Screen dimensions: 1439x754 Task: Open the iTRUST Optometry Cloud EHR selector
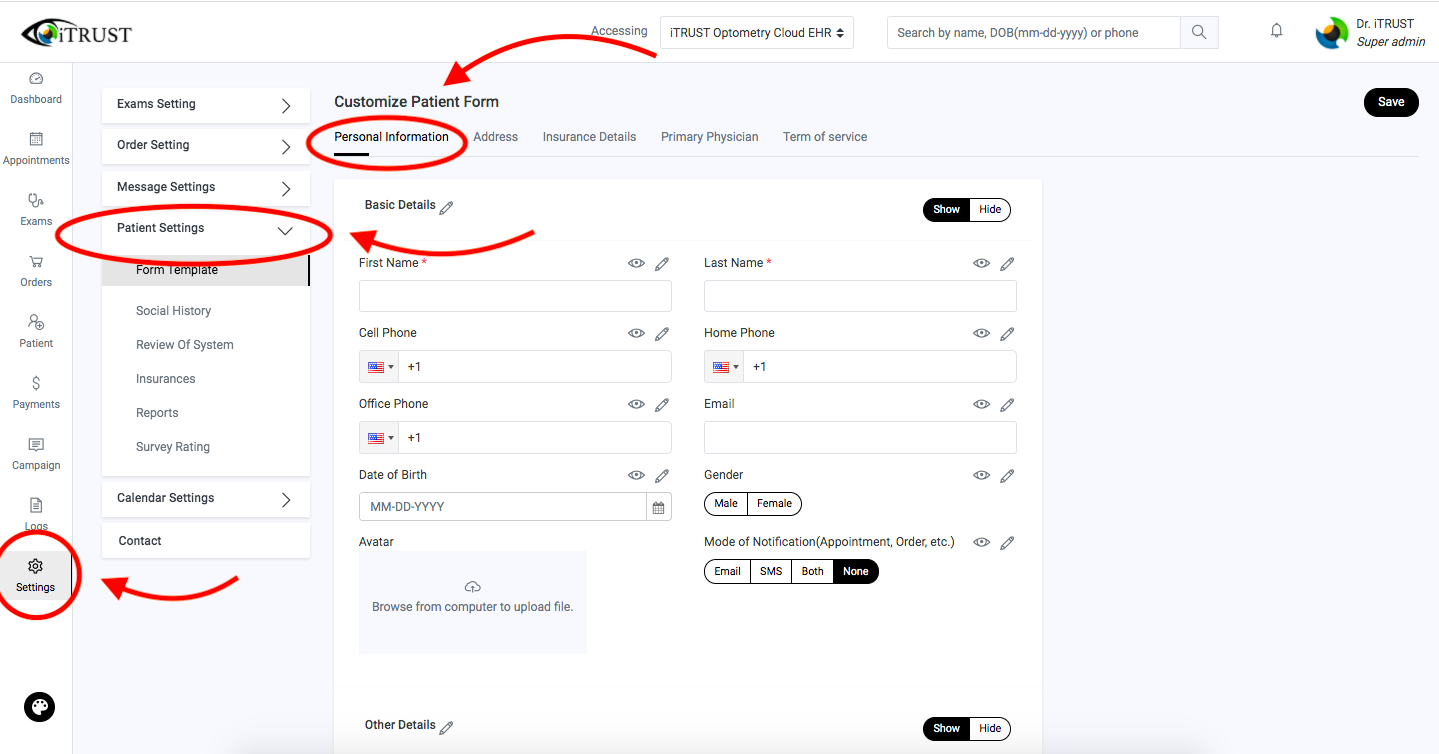click(757, 32)
